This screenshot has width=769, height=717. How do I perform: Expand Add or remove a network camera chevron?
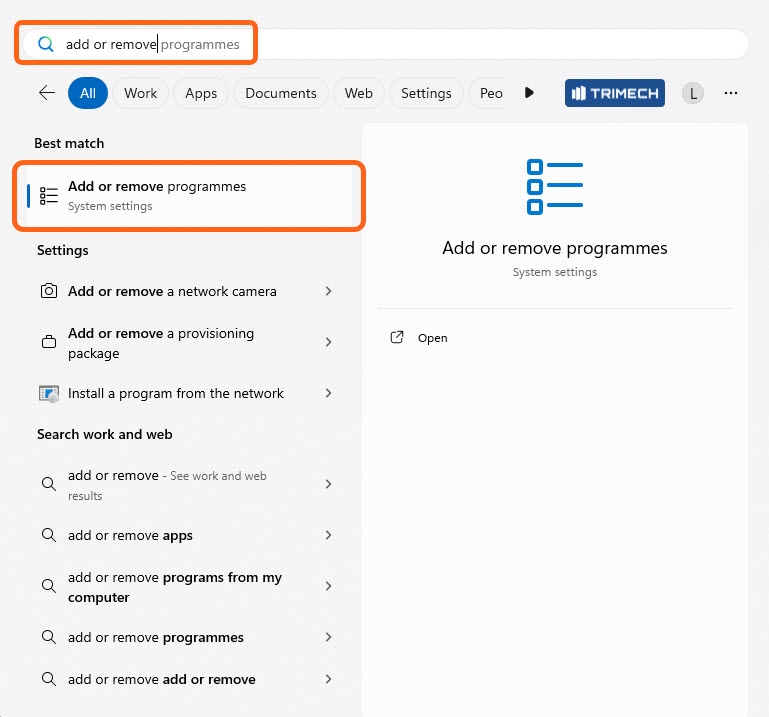tap(328, 291)
